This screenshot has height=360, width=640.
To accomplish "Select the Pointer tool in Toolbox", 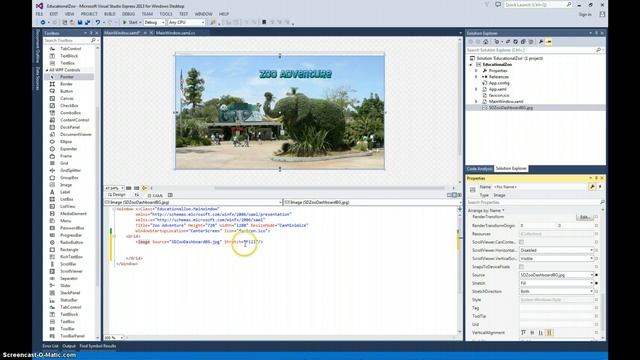I will [69, 77].
